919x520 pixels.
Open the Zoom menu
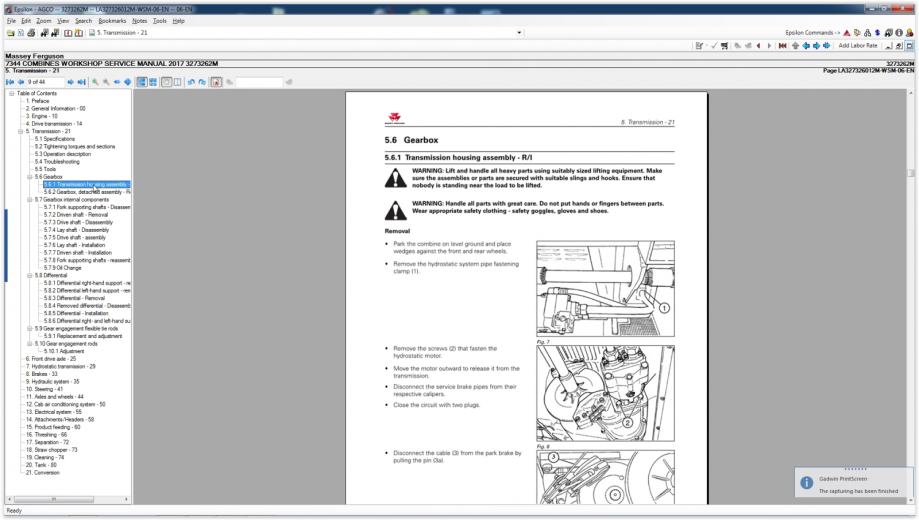click(x=44, y=21)
